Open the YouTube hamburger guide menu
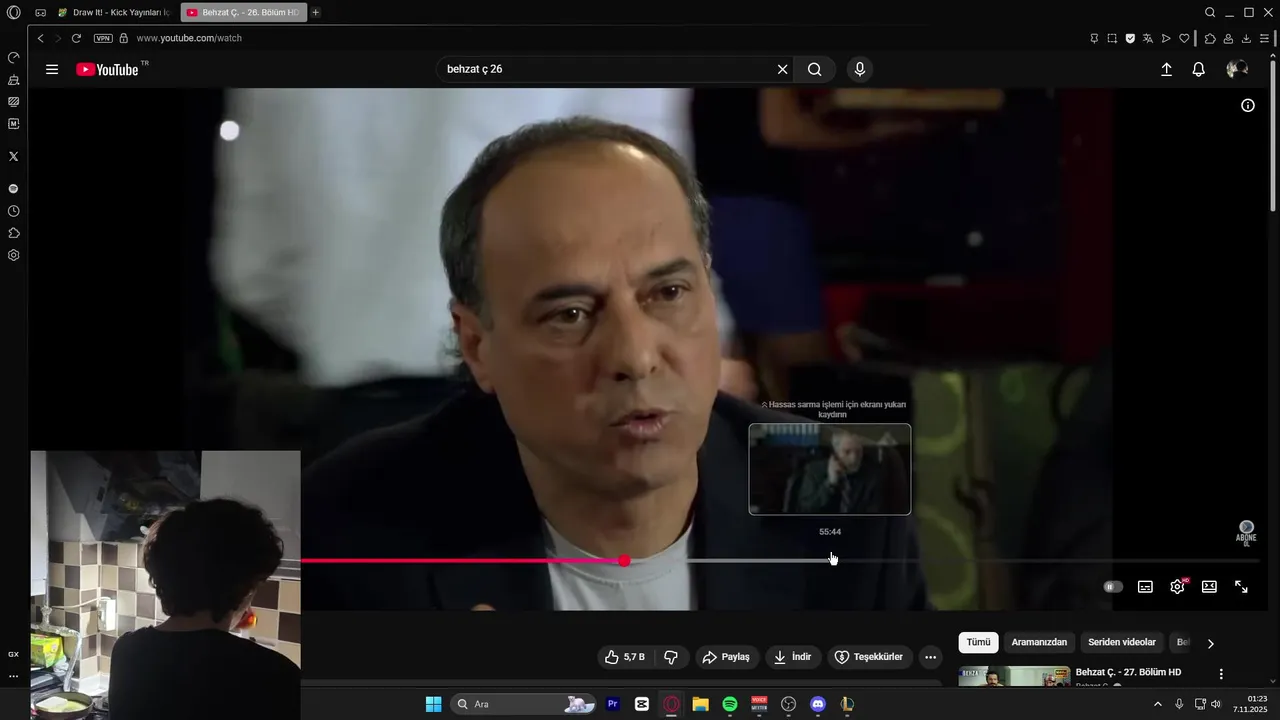 (52, 69)
